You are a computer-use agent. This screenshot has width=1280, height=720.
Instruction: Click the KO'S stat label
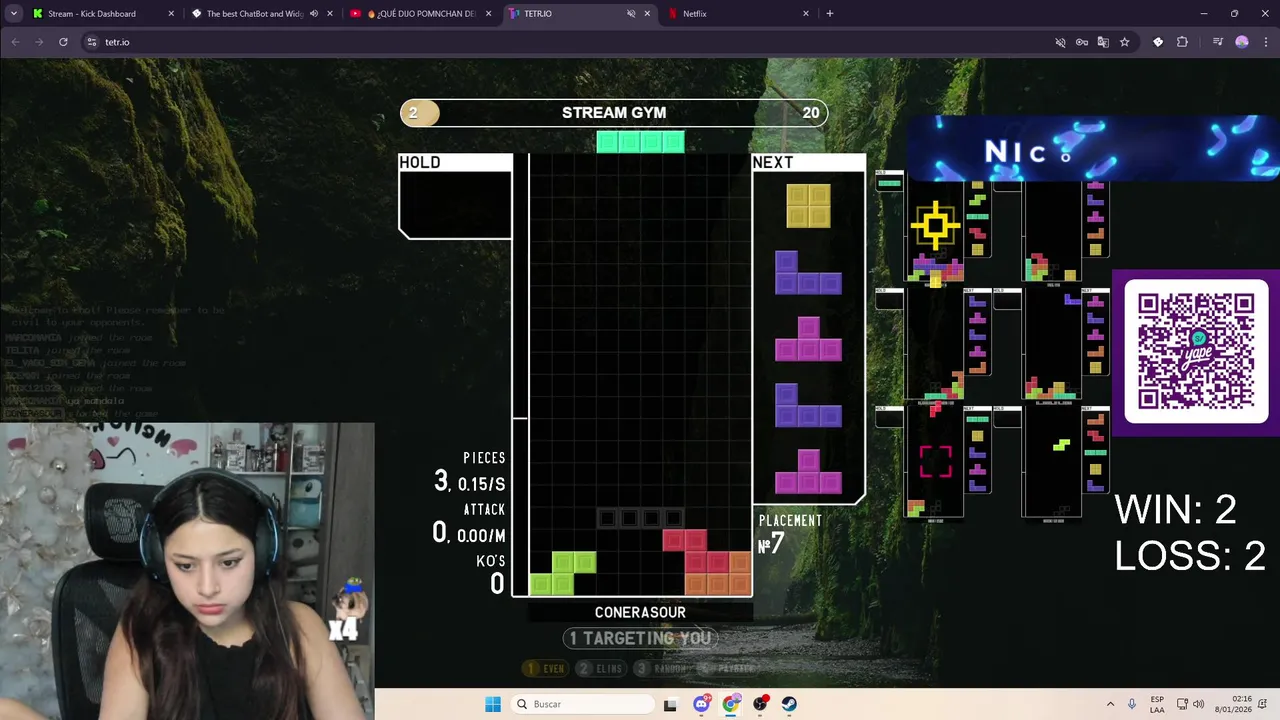(x=490, y=561)
